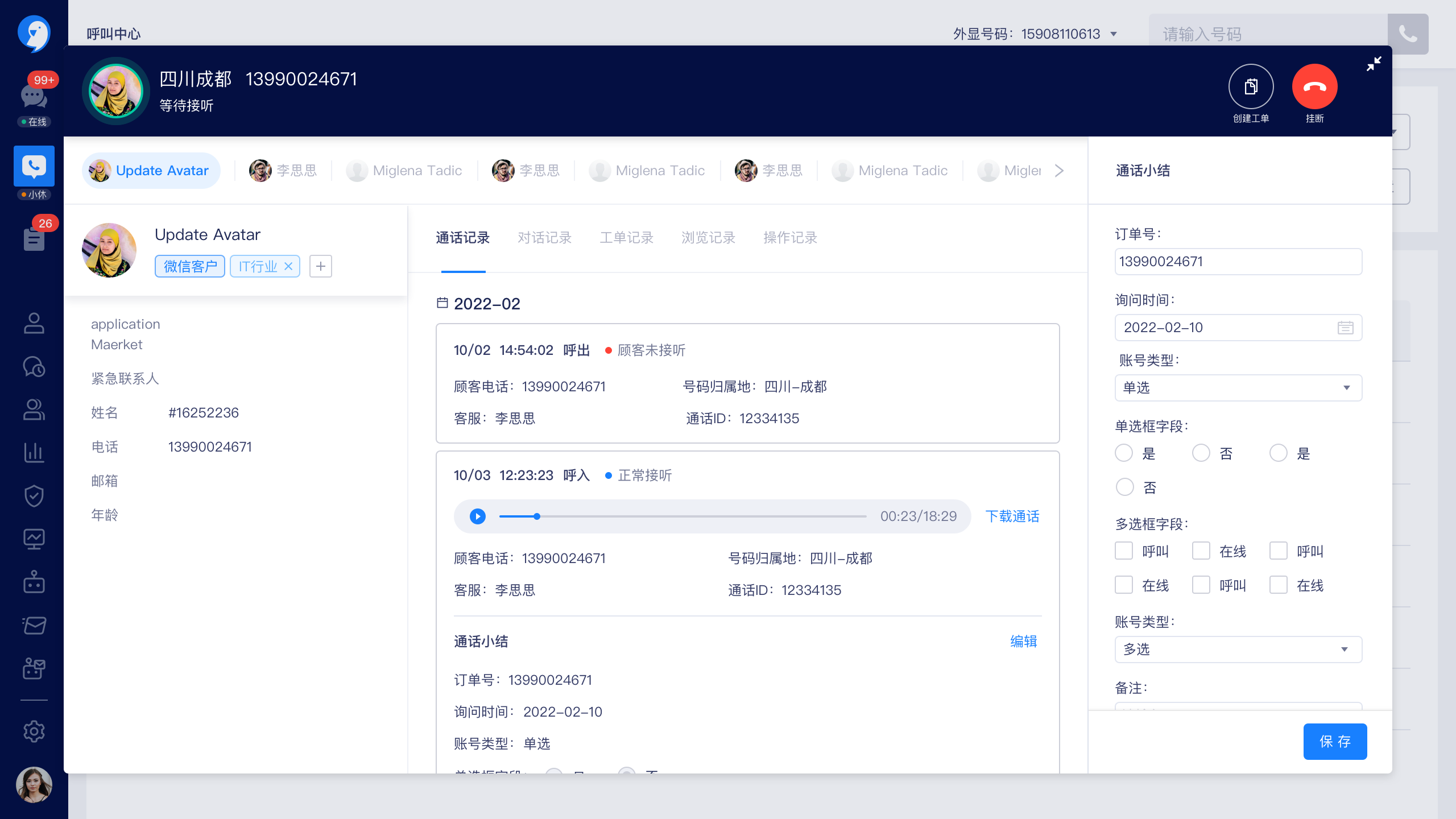Open the outbound display number dropdown
The width and height of the screenshot is (1456, 819).
point(1114,34)
